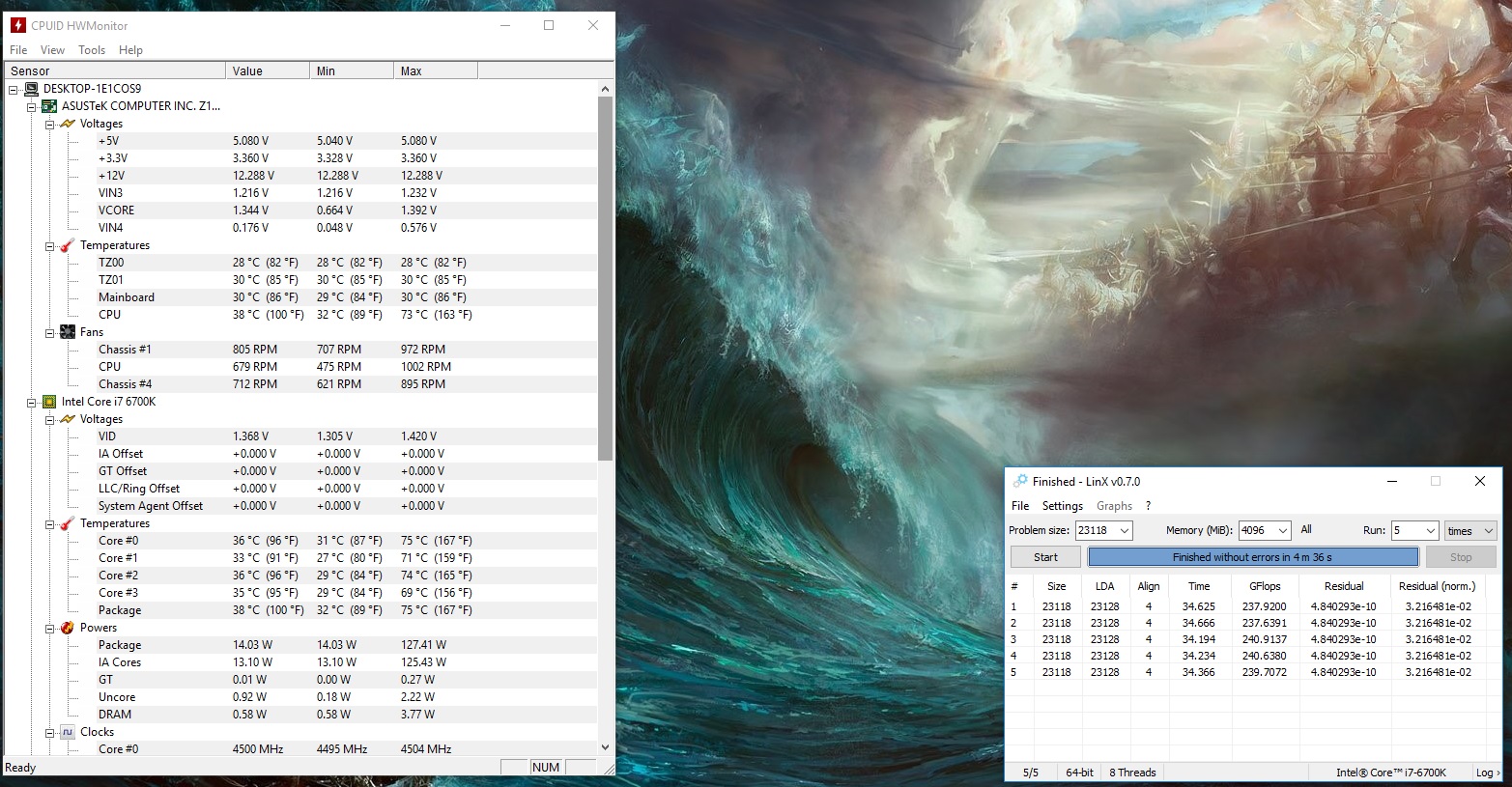The image size is (1512, 787).
Task: Collapse the Clocks group
Action: coord(49,732)
